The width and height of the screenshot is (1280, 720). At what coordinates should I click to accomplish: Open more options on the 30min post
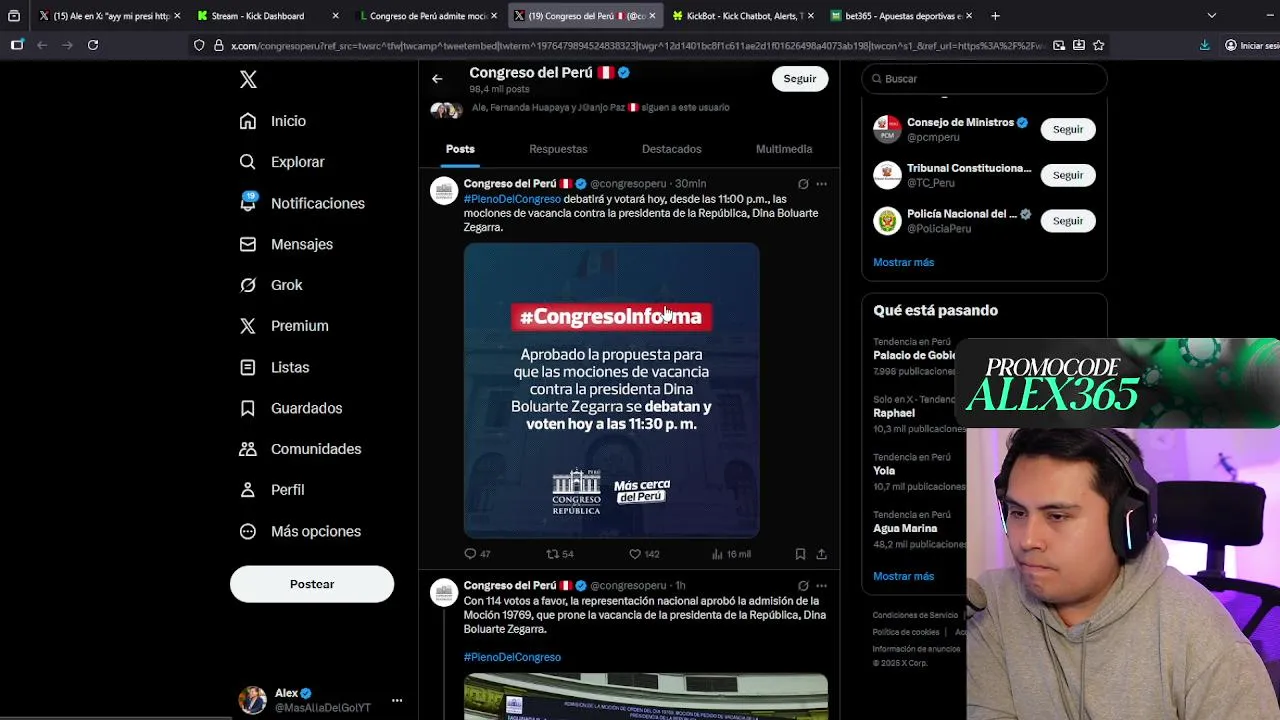(821, 184)
